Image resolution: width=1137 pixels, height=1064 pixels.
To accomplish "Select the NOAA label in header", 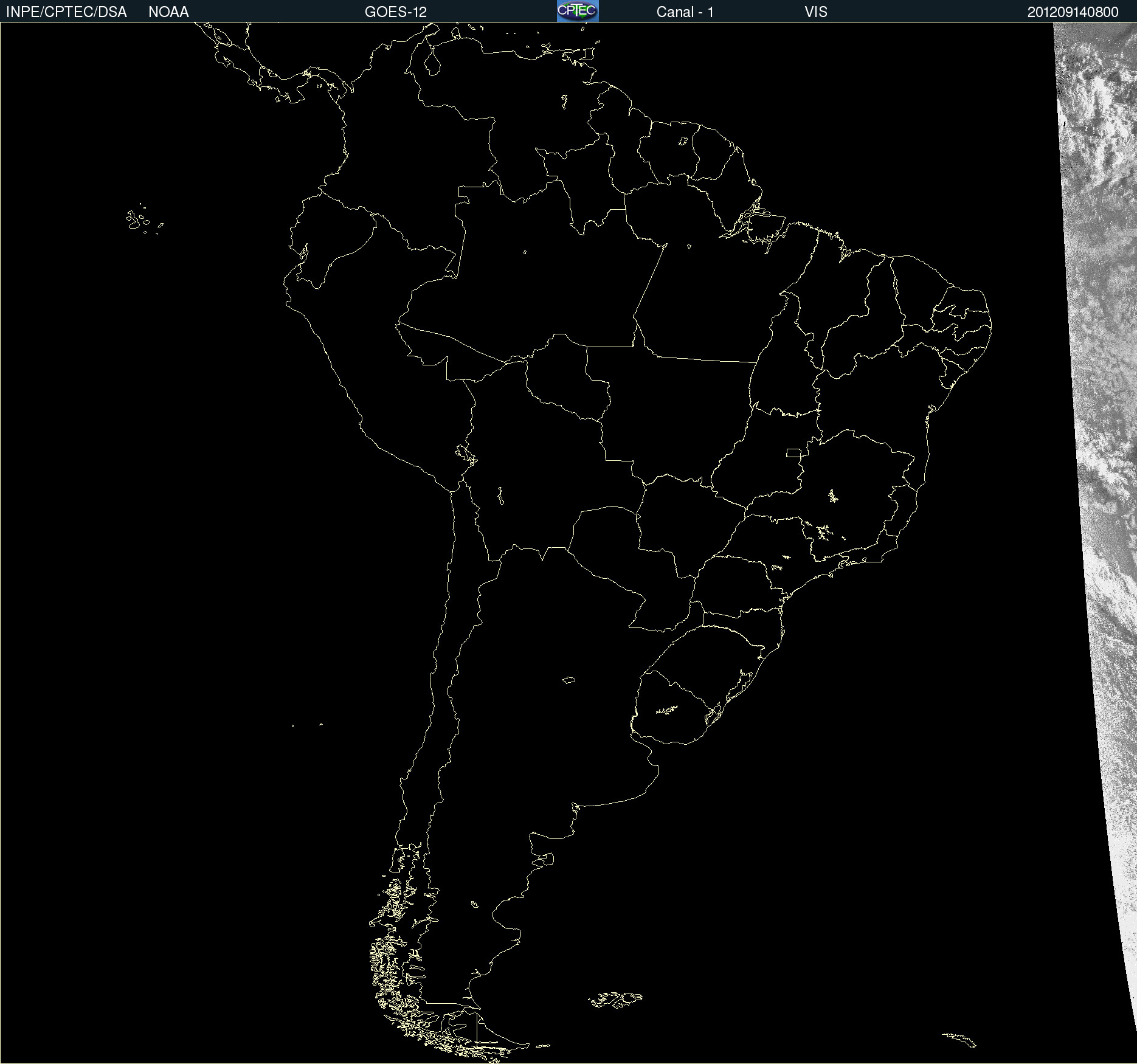I will pyautogui.click(x=168, y=12).
